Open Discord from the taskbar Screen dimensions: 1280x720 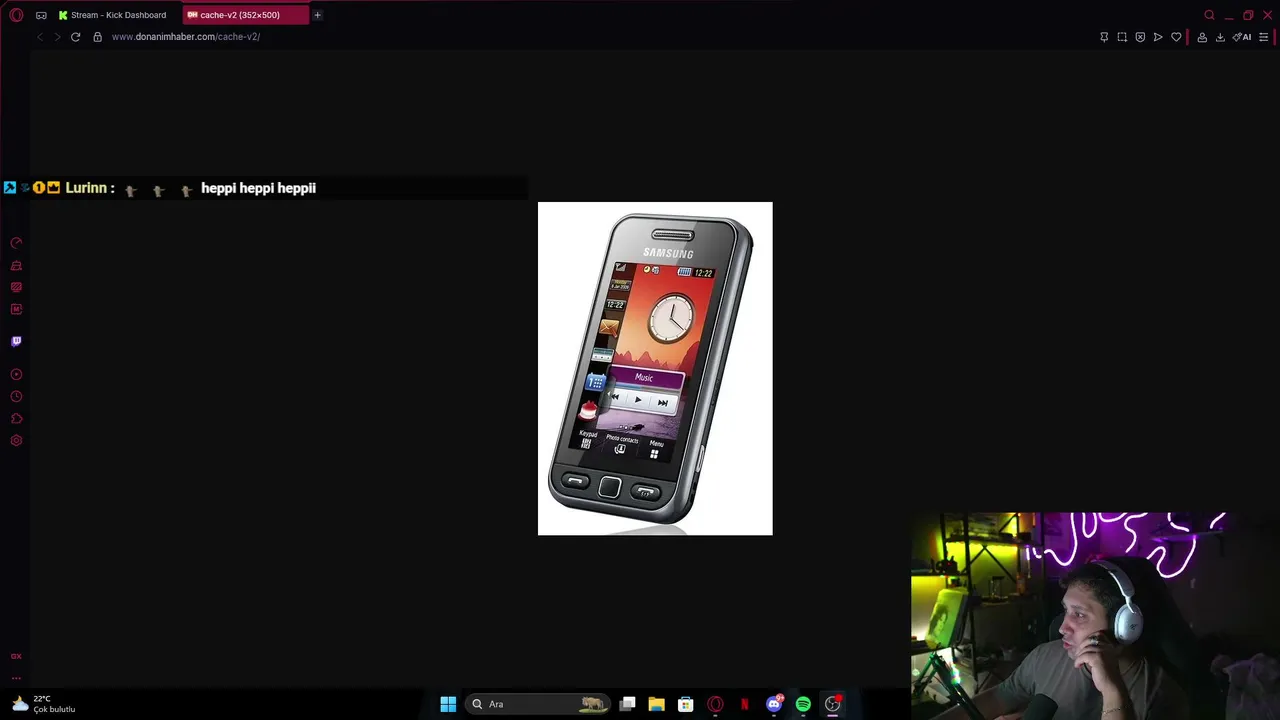click(x=773, y=704)
